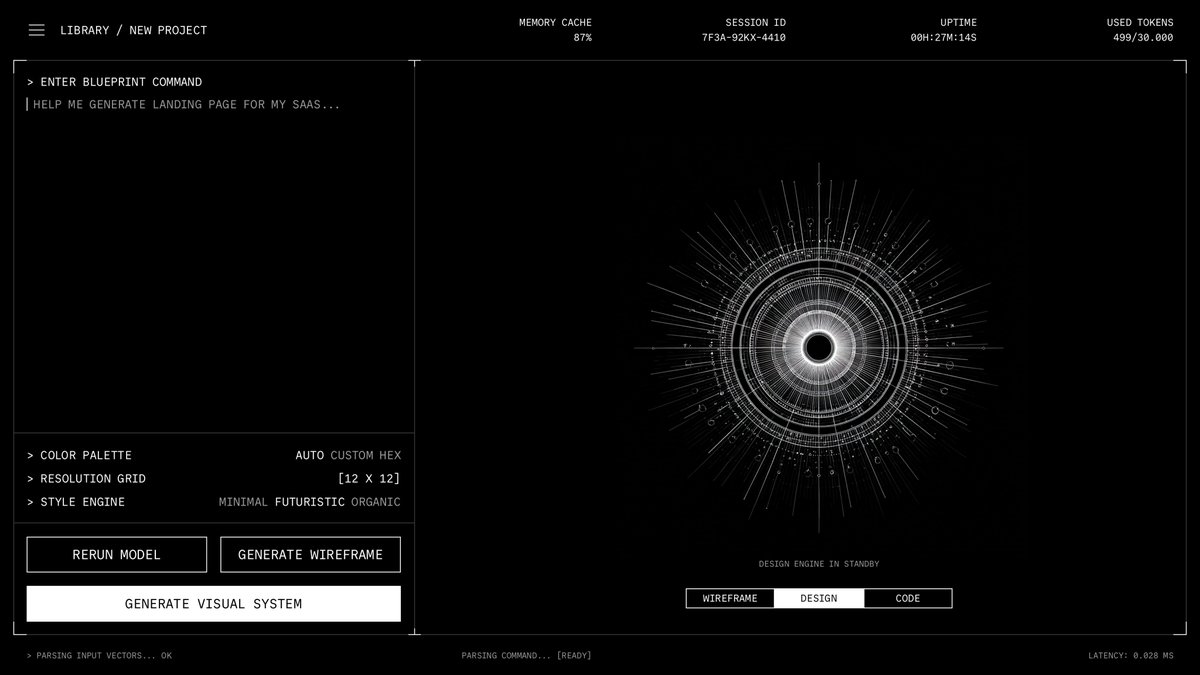Open the hamburger menu icon
The width and height of the screenshot is (1200, 675).
(36, 30)
